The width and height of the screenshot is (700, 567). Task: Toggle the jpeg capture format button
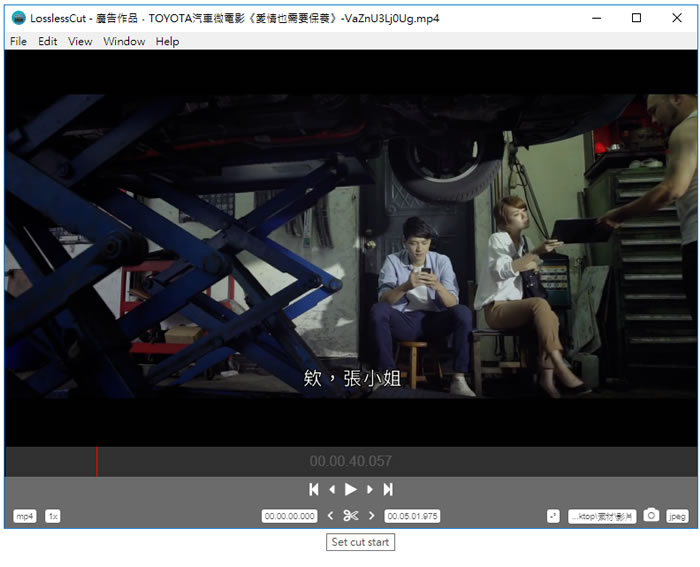point(677,516)
